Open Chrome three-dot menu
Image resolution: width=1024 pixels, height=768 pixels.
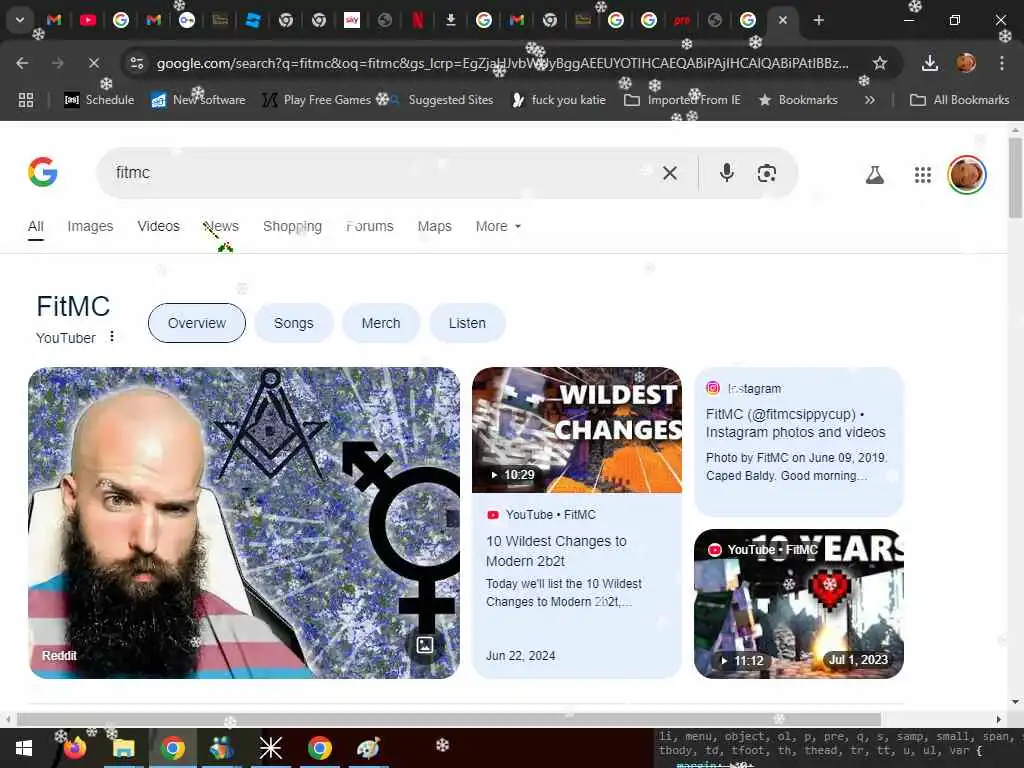coord(1001,63)
